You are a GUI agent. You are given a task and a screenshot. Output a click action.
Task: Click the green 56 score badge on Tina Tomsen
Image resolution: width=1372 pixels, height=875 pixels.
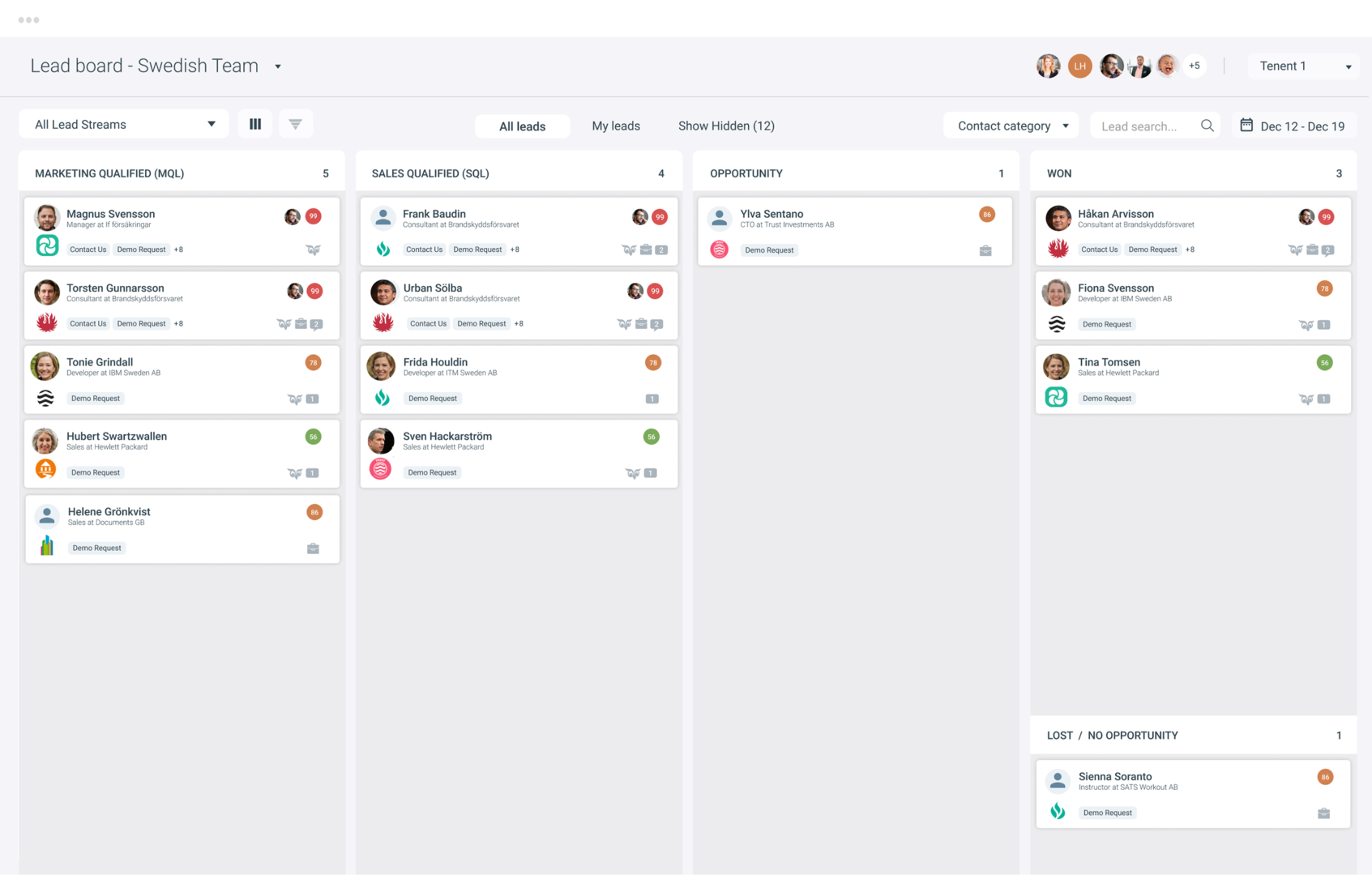click(x=1324, y=363)
